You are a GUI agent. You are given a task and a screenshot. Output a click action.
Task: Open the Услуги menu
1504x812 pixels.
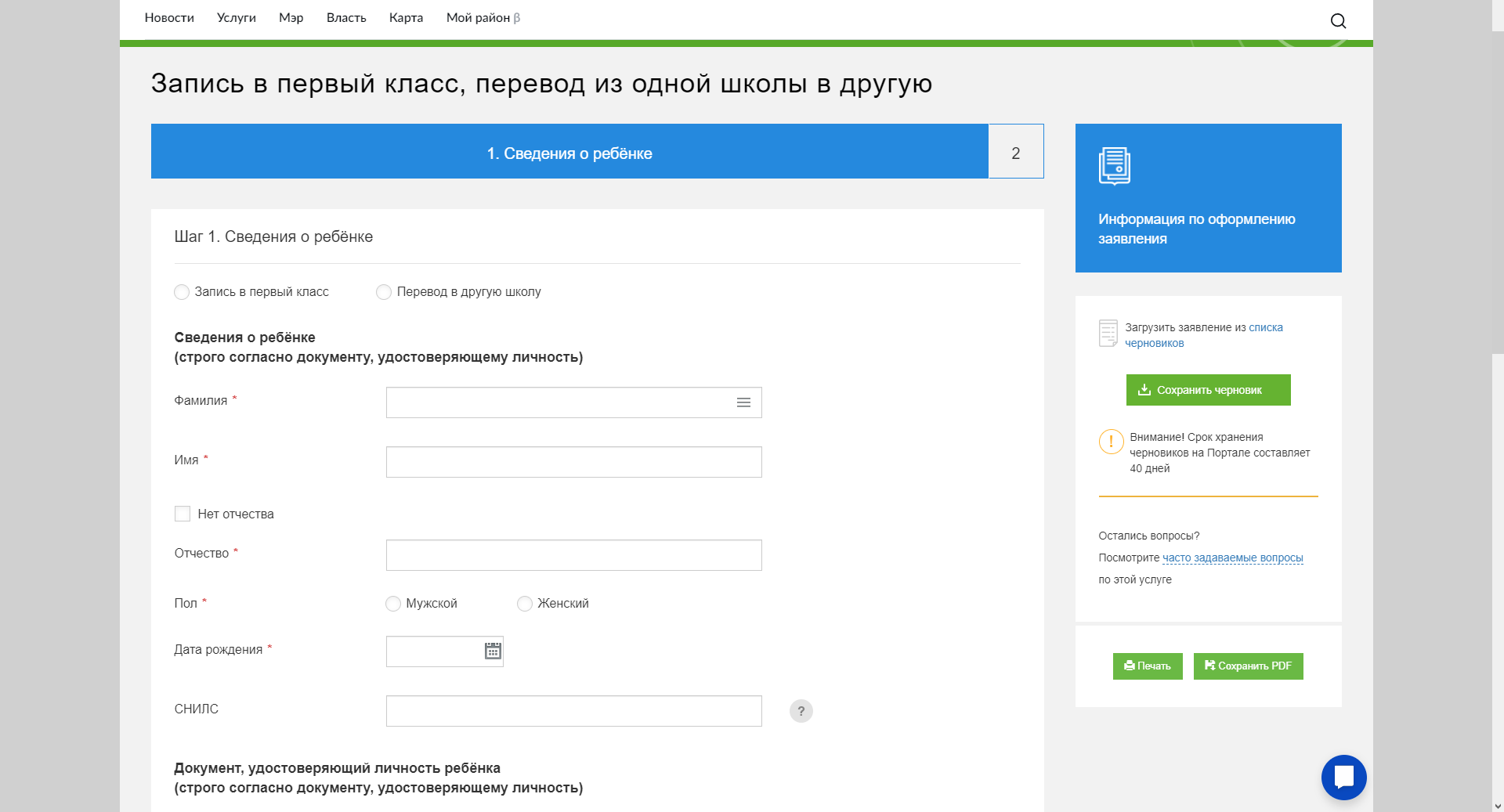(x=236, y=18)
